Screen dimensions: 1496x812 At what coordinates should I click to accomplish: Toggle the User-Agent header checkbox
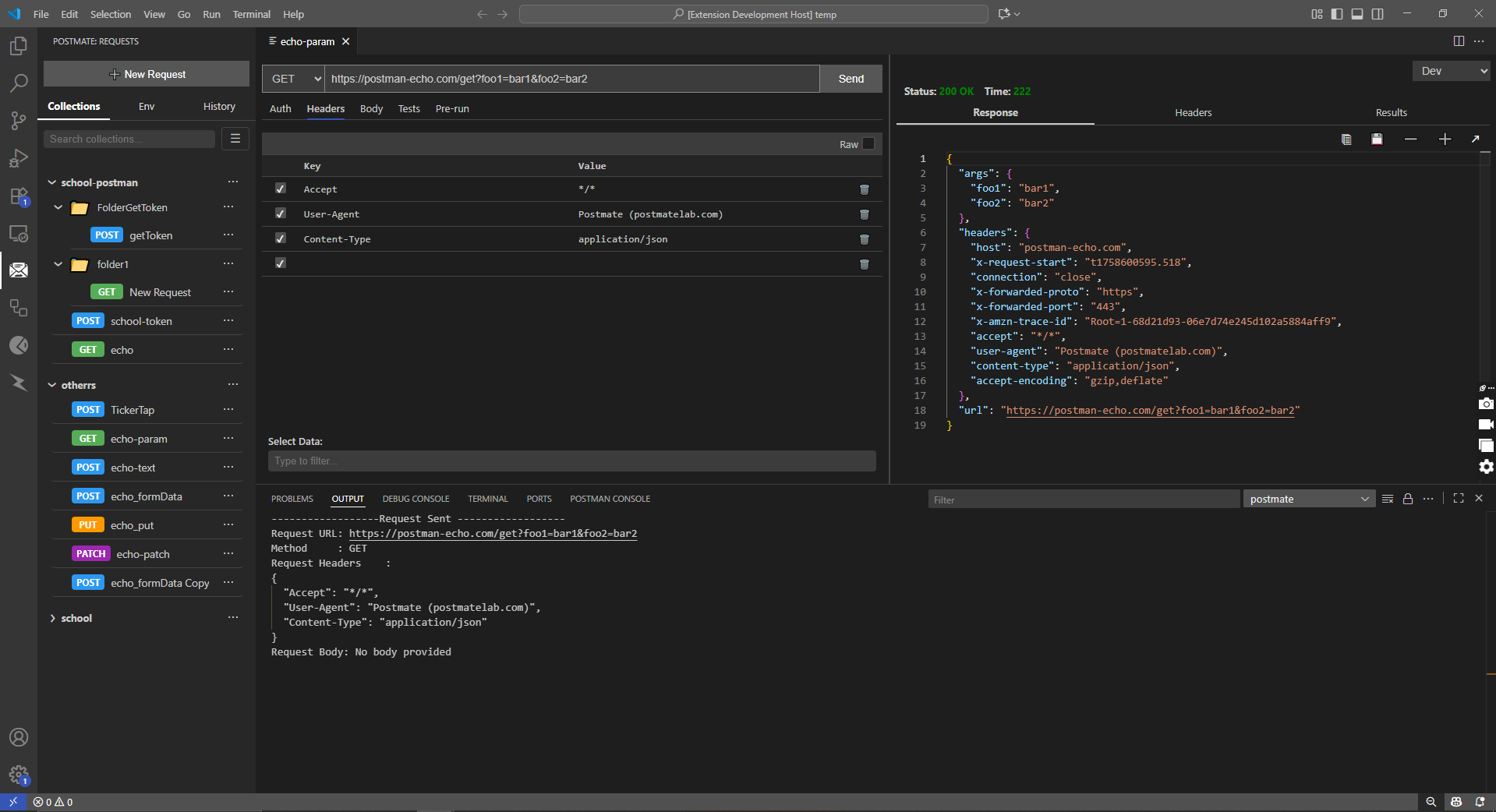280,214
